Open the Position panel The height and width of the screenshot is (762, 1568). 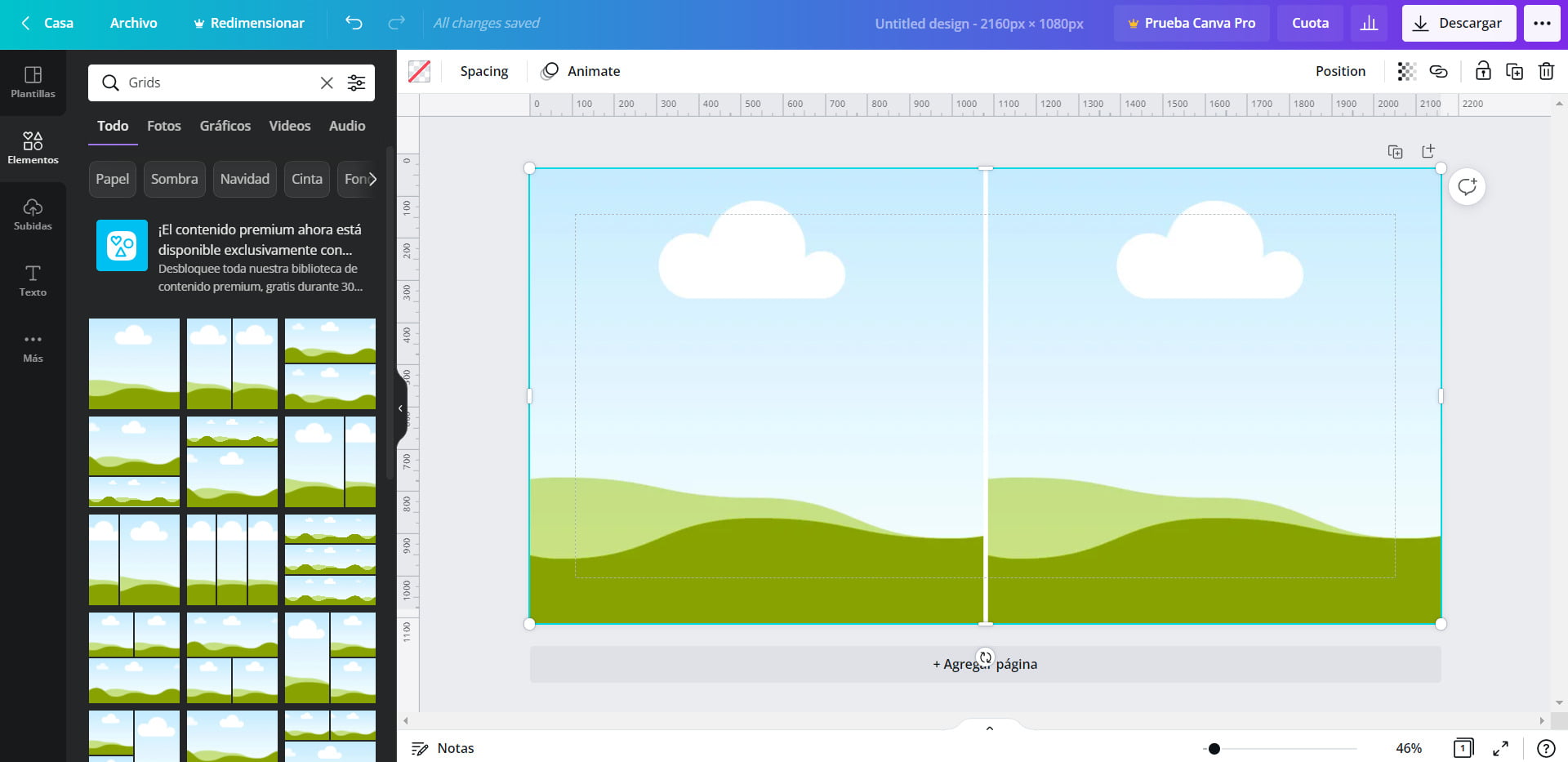click(1340, 71)
